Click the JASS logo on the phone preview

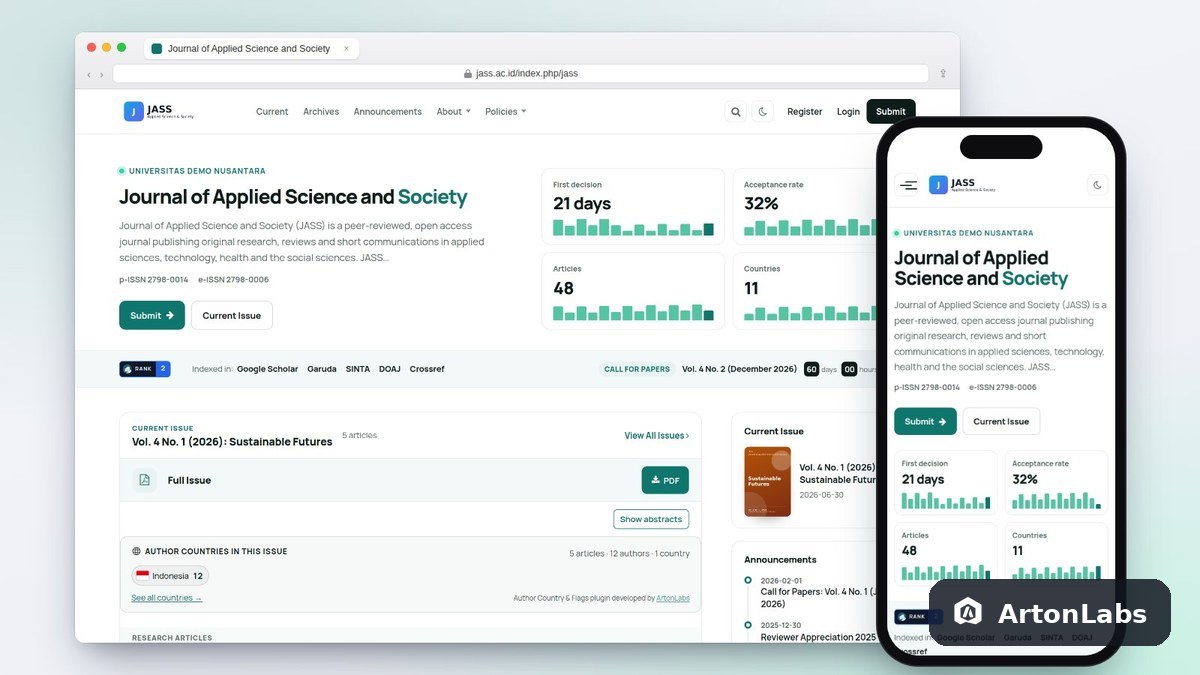[x=962, y=185]
